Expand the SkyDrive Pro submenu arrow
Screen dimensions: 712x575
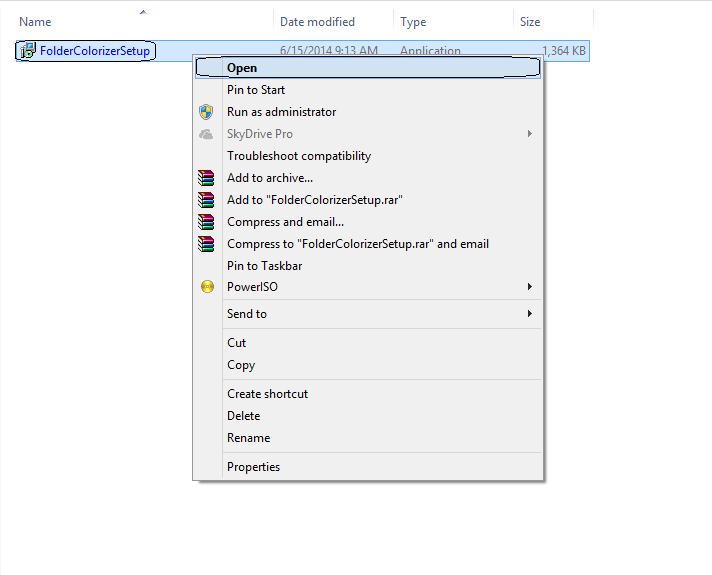[x=529, y=134]
